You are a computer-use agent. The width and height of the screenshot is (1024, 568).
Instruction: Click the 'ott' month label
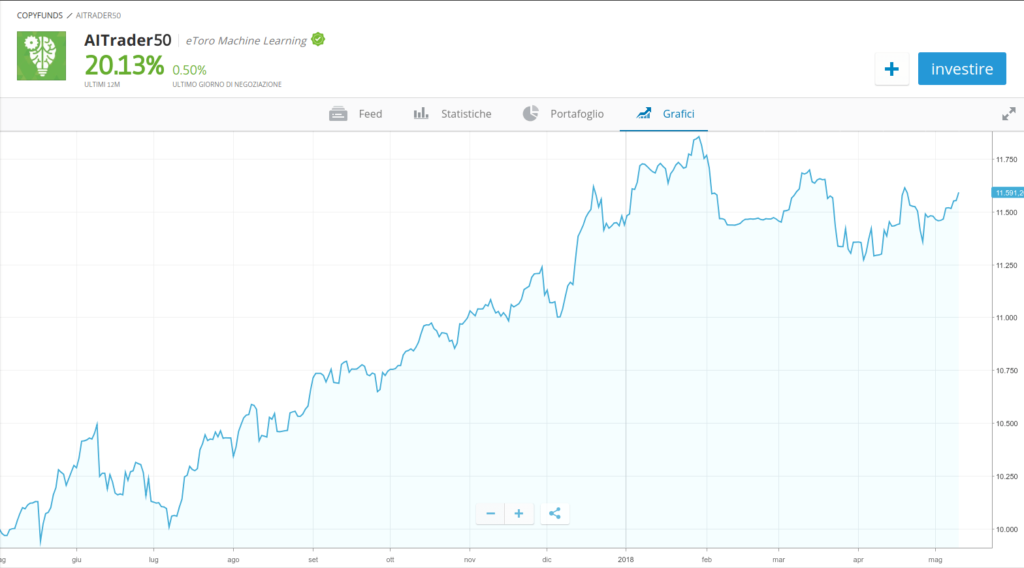click(390, 560)
